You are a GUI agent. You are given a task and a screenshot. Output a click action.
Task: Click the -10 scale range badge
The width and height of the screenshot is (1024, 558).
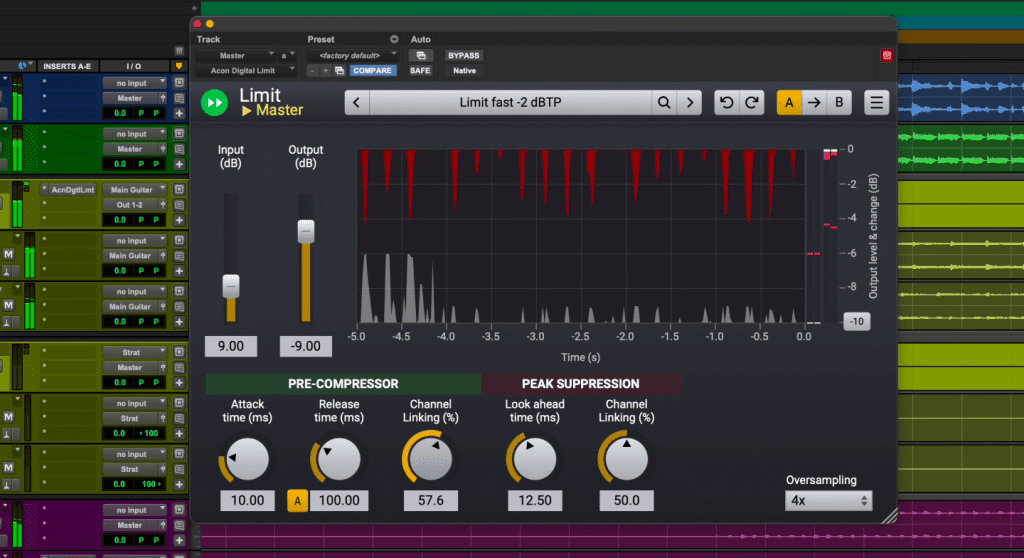tap(856, 321)
